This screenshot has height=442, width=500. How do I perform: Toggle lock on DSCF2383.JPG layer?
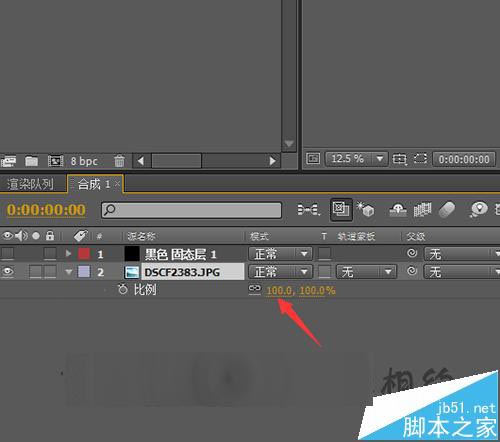click(x=50, y=272)
